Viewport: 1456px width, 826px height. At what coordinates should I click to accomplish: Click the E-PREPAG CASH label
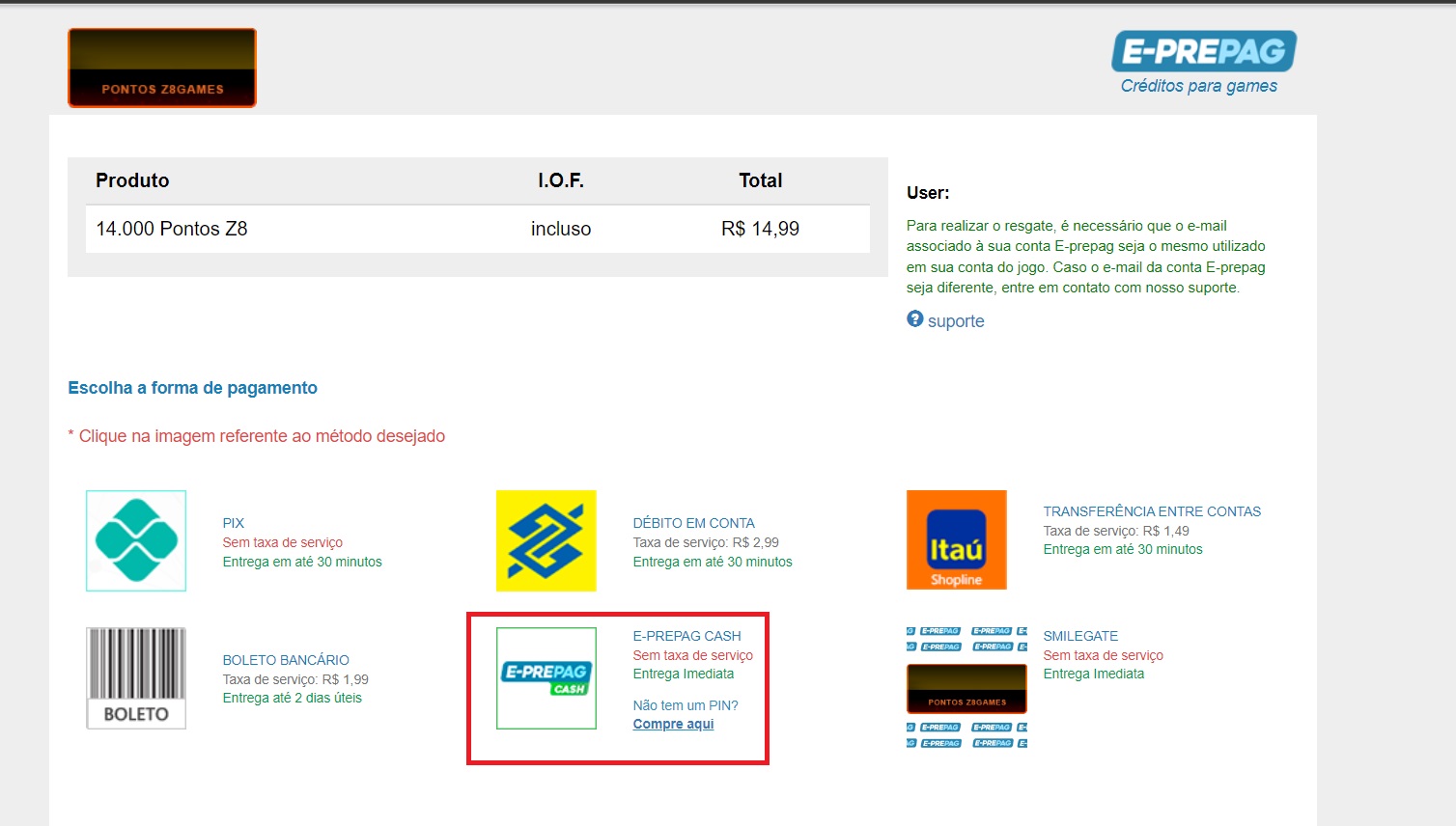pyautogui.click(x=687, y=636)
